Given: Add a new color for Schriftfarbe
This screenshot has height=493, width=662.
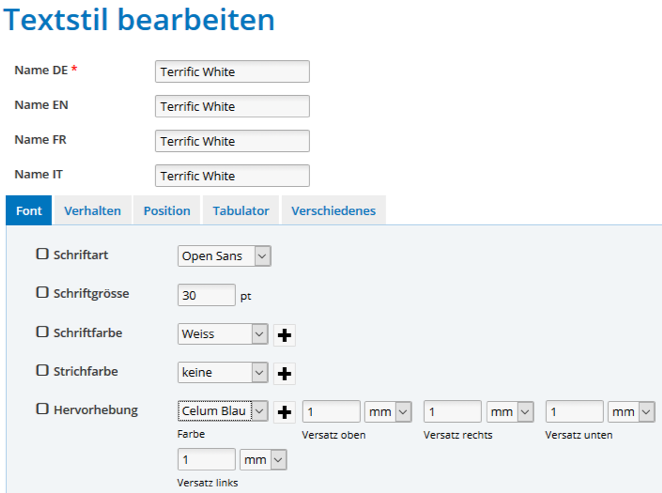Looking at the screenshot, I should (x=284, y=335).
